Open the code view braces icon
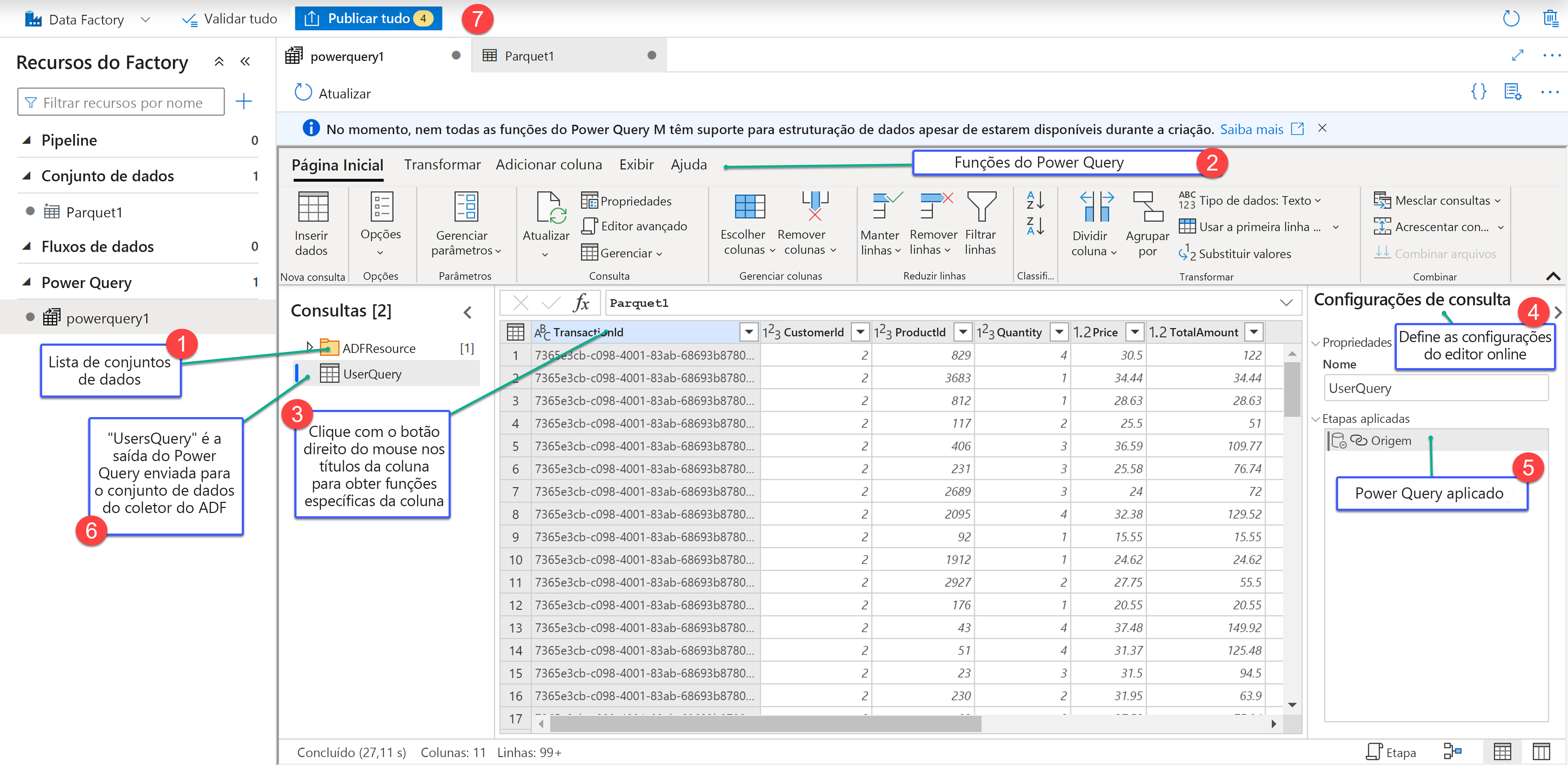1568x765 pixels. (x=1479, y=92)
